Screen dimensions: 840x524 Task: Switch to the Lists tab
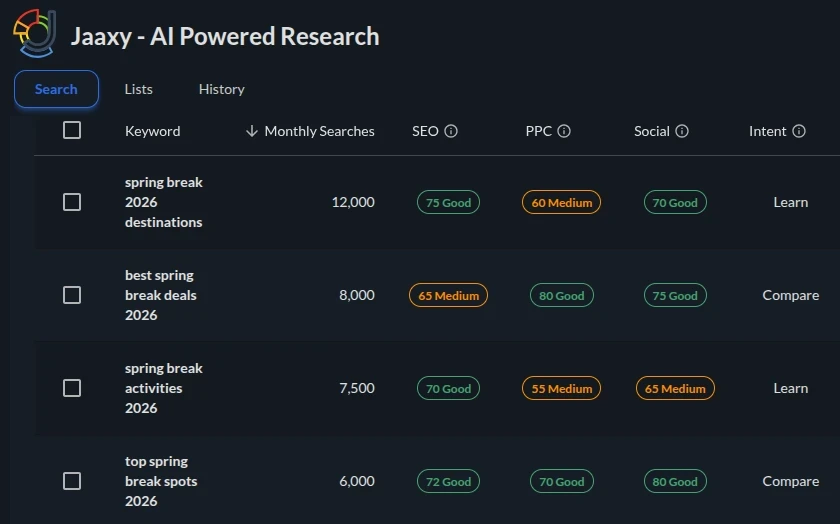click(139, 89)
